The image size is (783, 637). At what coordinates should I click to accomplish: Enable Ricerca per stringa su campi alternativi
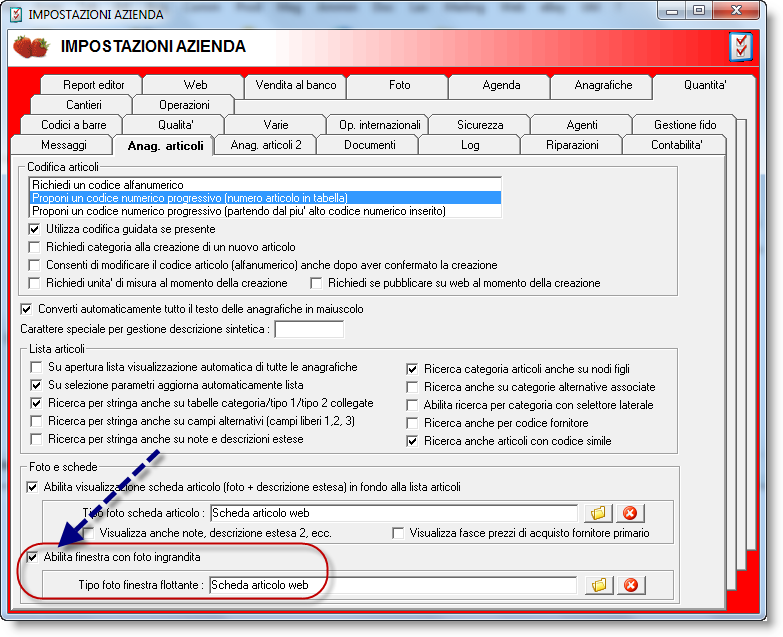tap(36, 421)
